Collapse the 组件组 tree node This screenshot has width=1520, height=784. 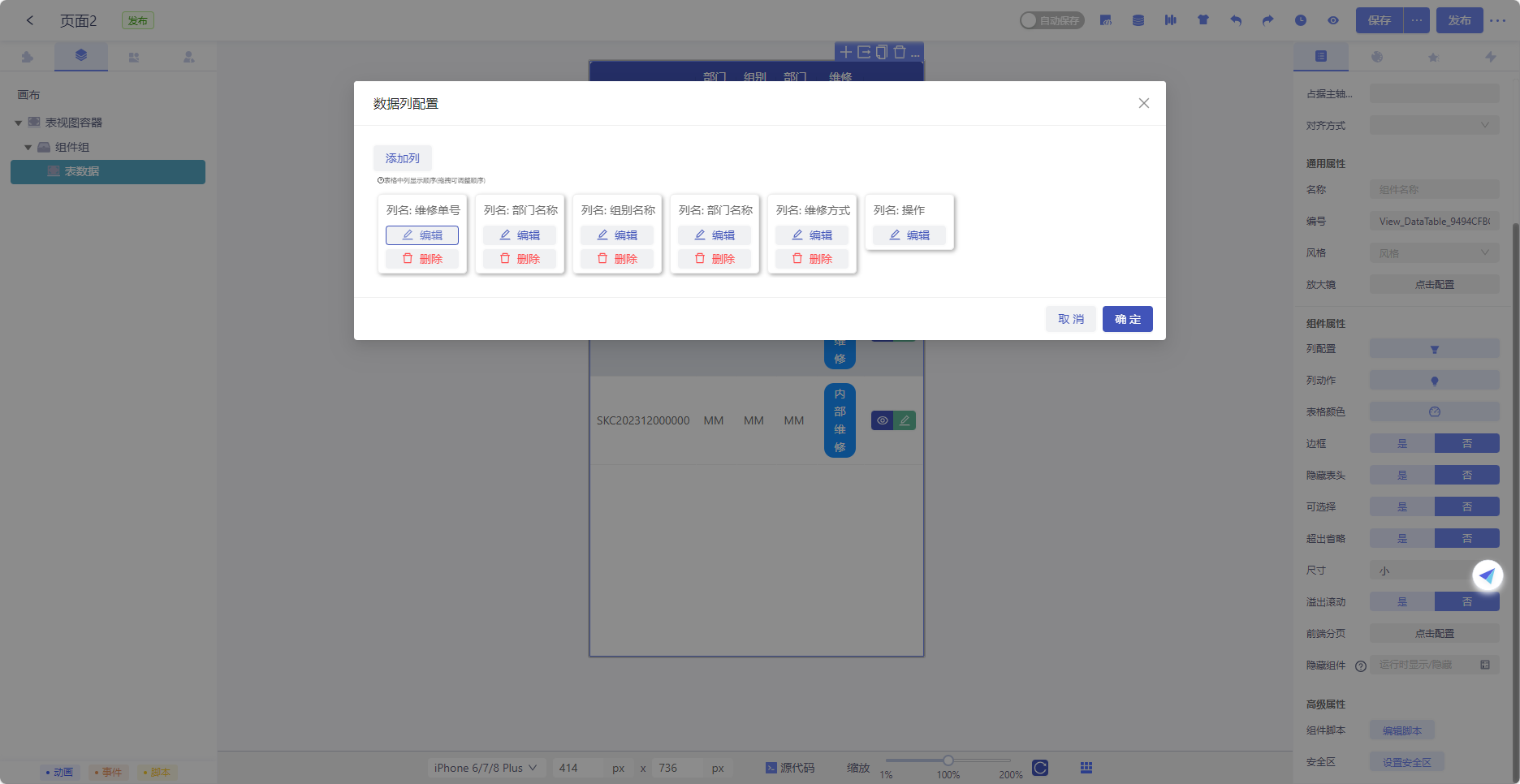pos(28,148)
